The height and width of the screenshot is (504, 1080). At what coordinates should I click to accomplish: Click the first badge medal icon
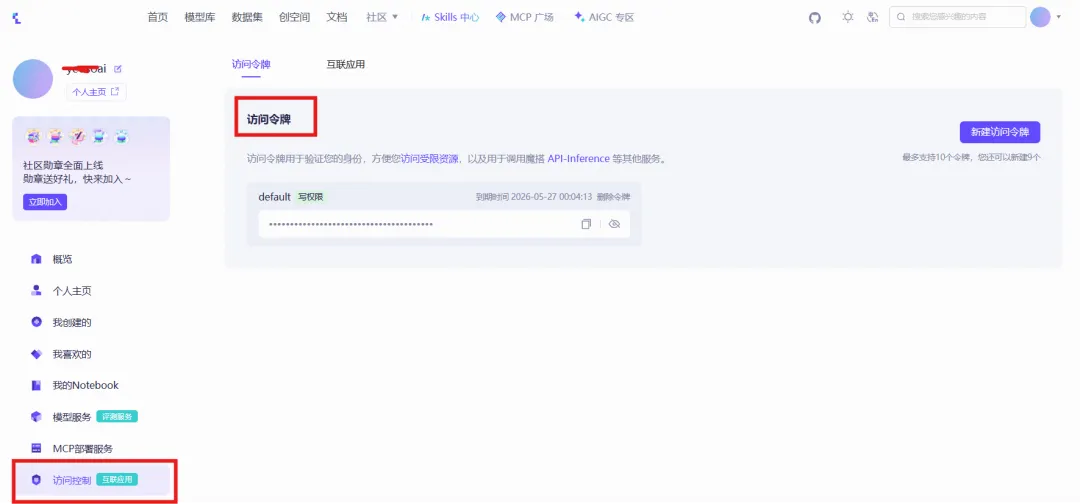click(33, 137)
